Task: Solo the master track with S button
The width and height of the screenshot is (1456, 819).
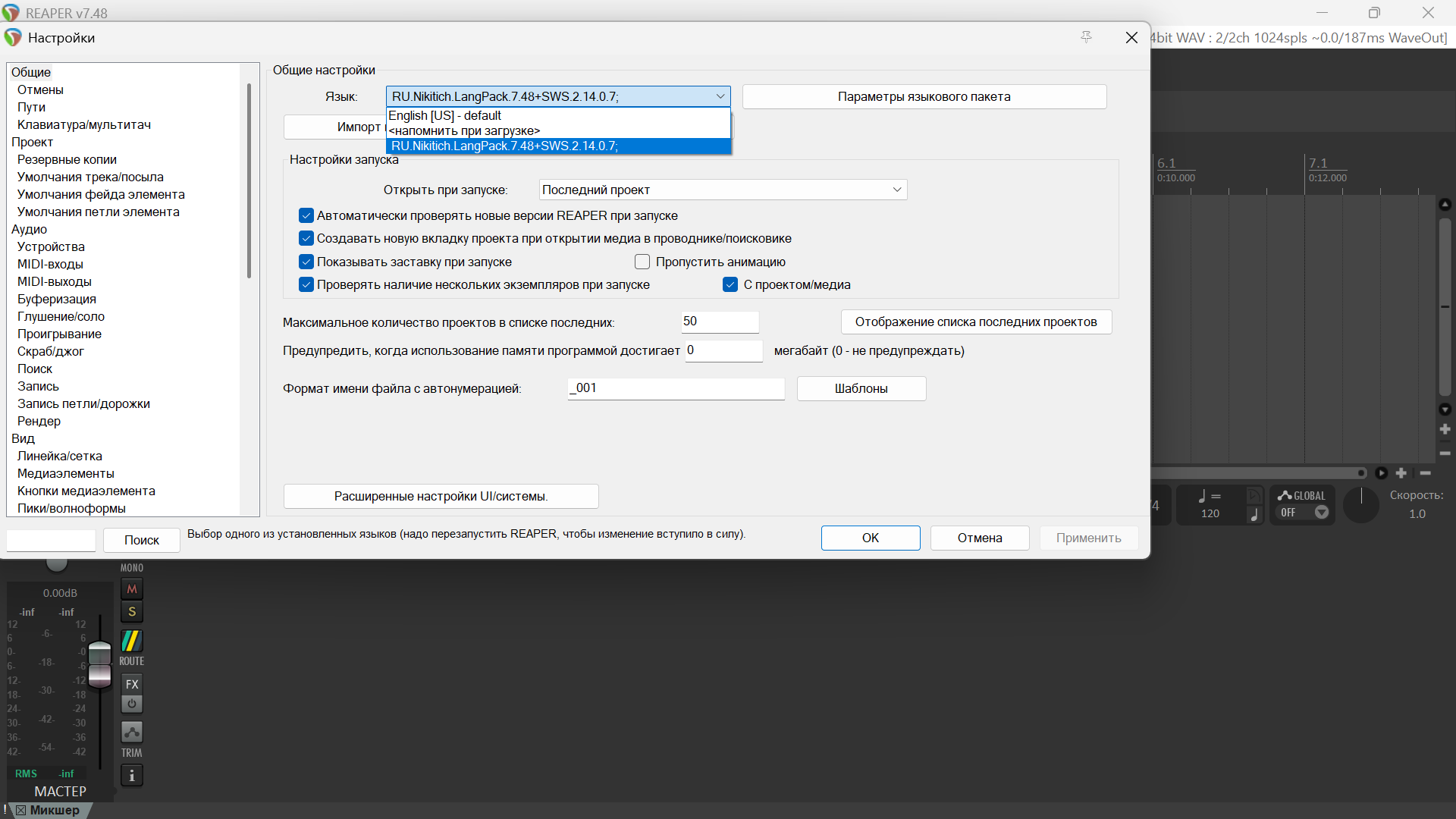Action: [x=132, y=612]
